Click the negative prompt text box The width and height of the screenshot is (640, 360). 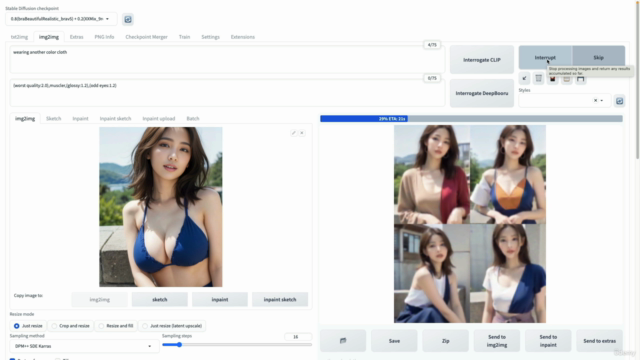[x=227, y=93]
